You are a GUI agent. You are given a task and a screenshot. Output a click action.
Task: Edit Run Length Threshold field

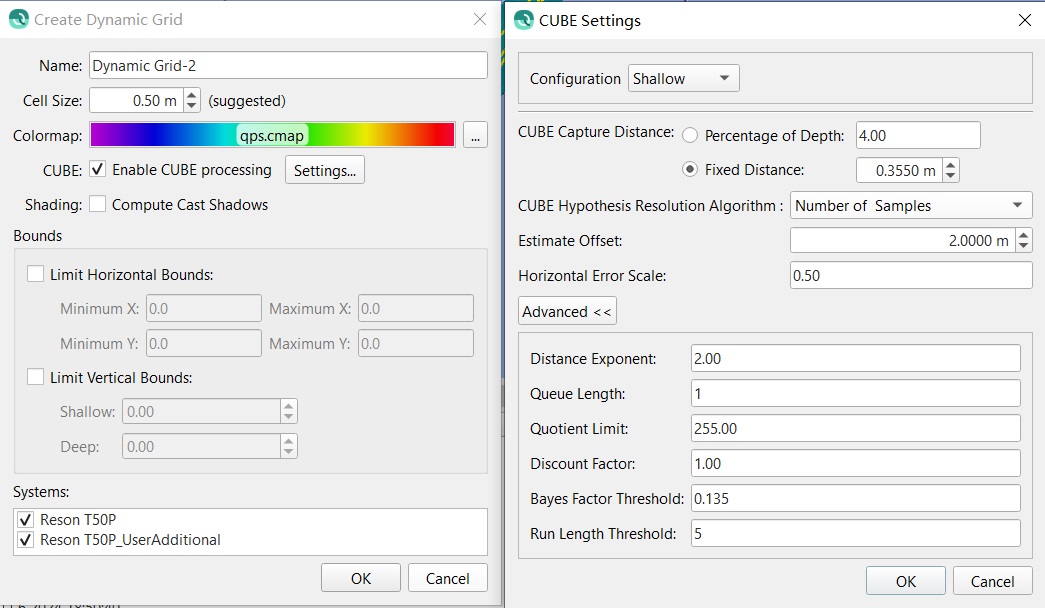pos(856,533)
